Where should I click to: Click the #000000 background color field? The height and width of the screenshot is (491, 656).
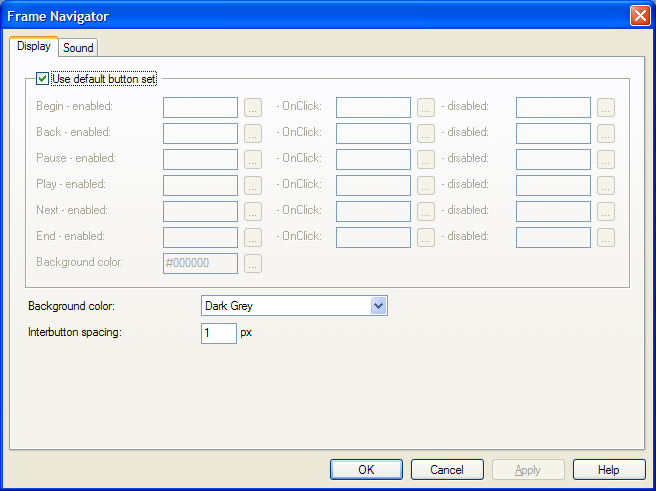(x=200, y=263)
